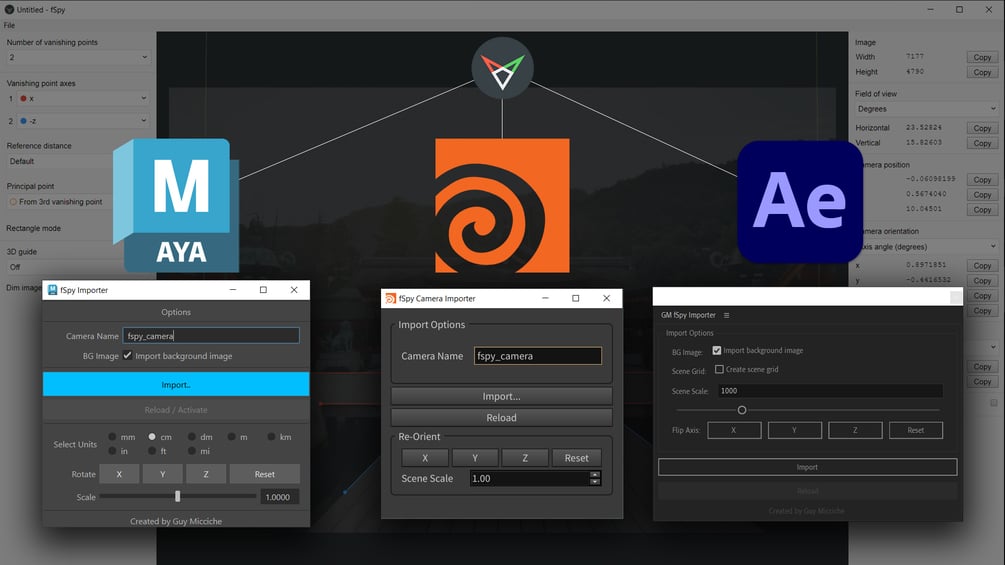
Task: Click Re-Orient X button in Houdini importer
Action: 425,458
